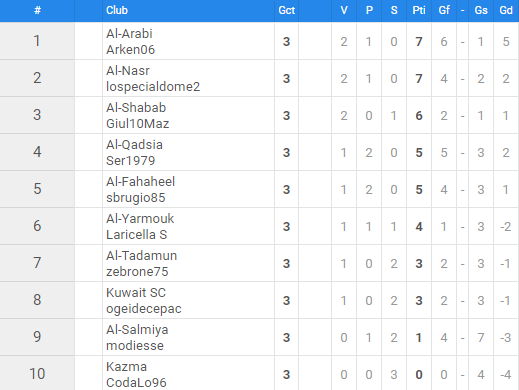Click the Gct column header
The width and height of the screenshot is (519, 390).
(286, 10)
